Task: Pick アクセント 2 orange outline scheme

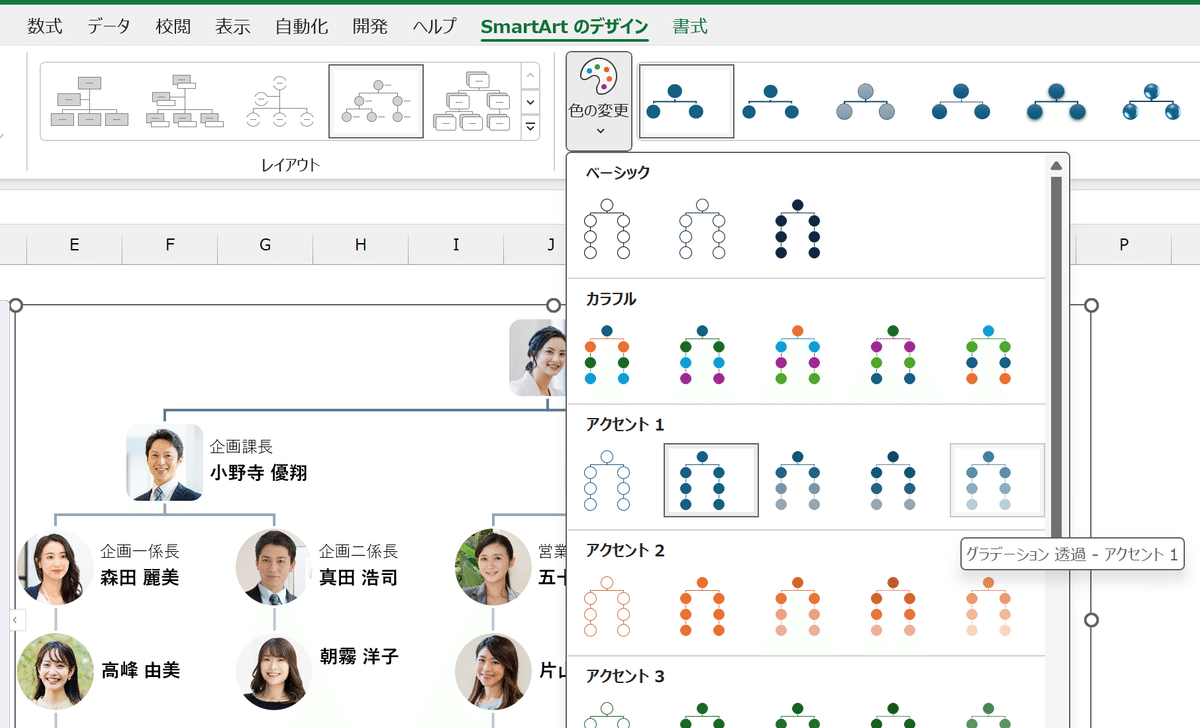Action: click(x=607, y=607)
